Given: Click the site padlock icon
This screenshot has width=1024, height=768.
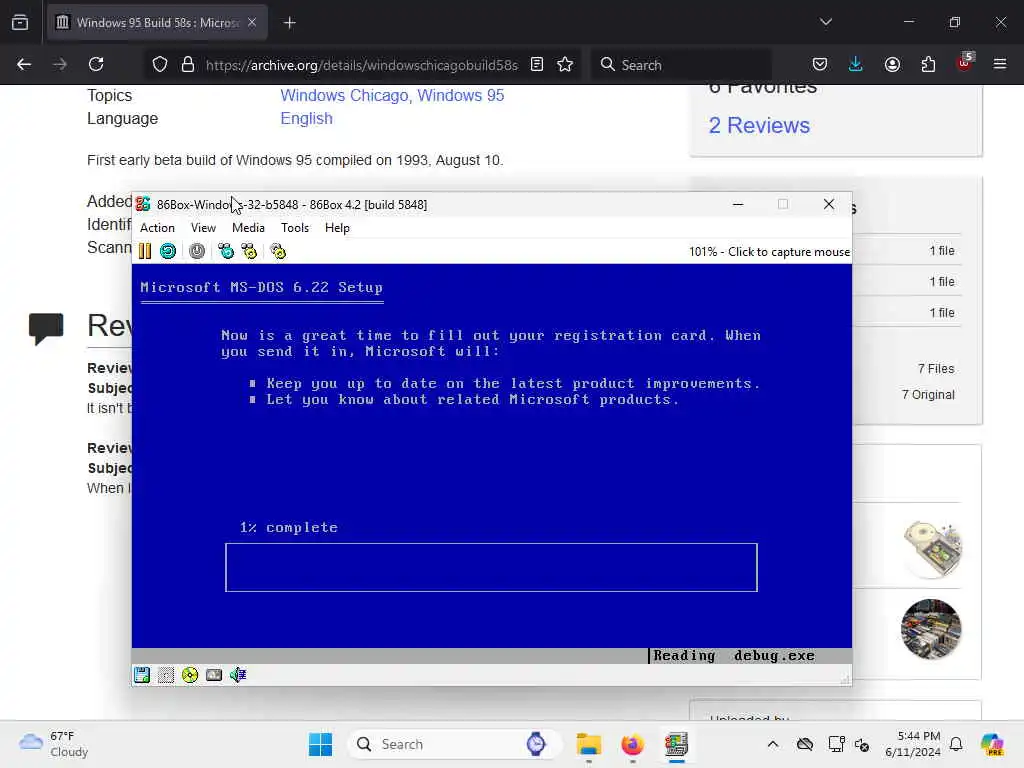Looking at the screenshot, I should click(188, 65).
